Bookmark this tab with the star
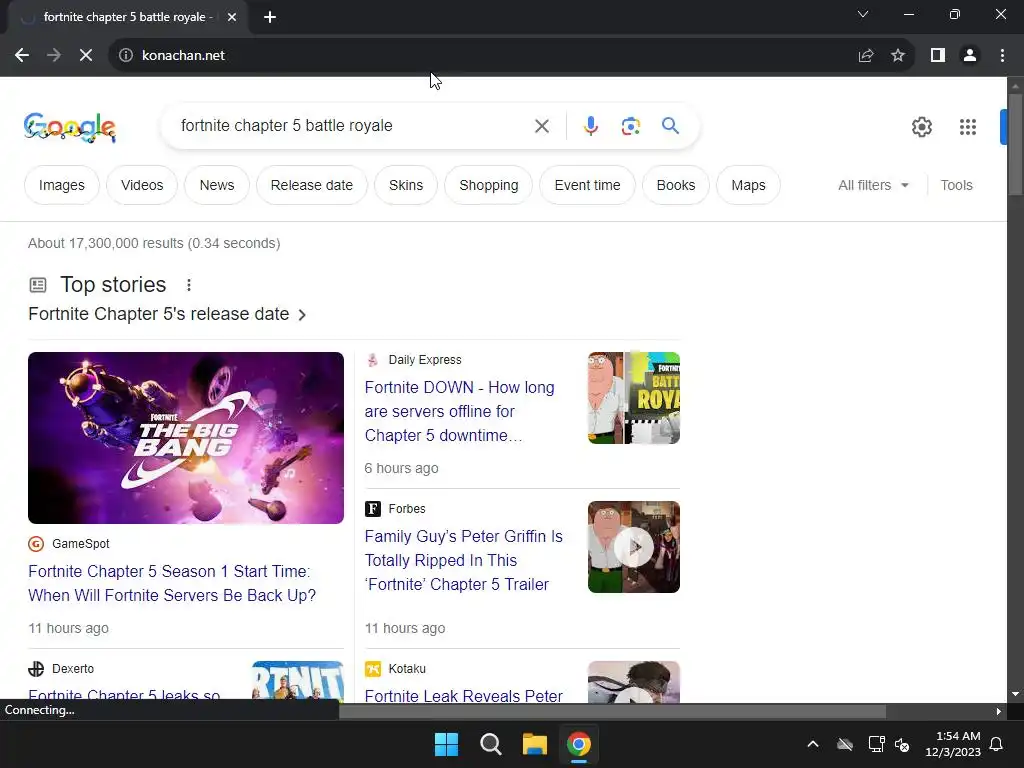Image resolution: width=1024 pixels, height=768 pixels. pyautogui.click(x=898, y=56)
